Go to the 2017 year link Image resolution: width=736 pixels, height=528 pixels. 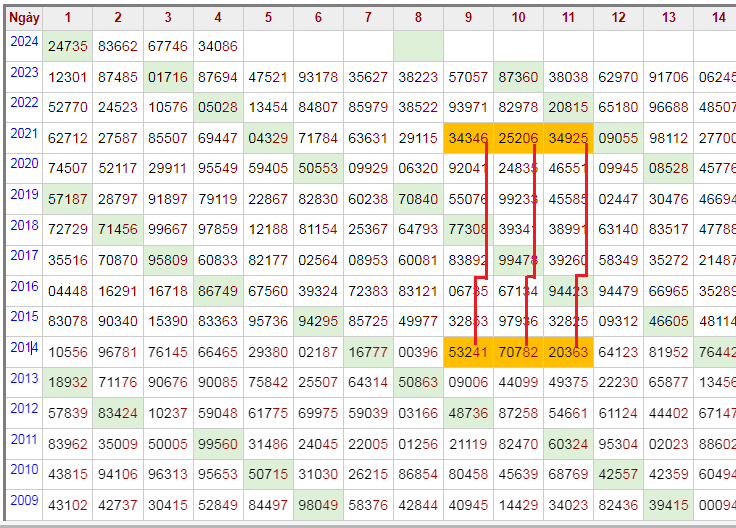click(24, 255)
